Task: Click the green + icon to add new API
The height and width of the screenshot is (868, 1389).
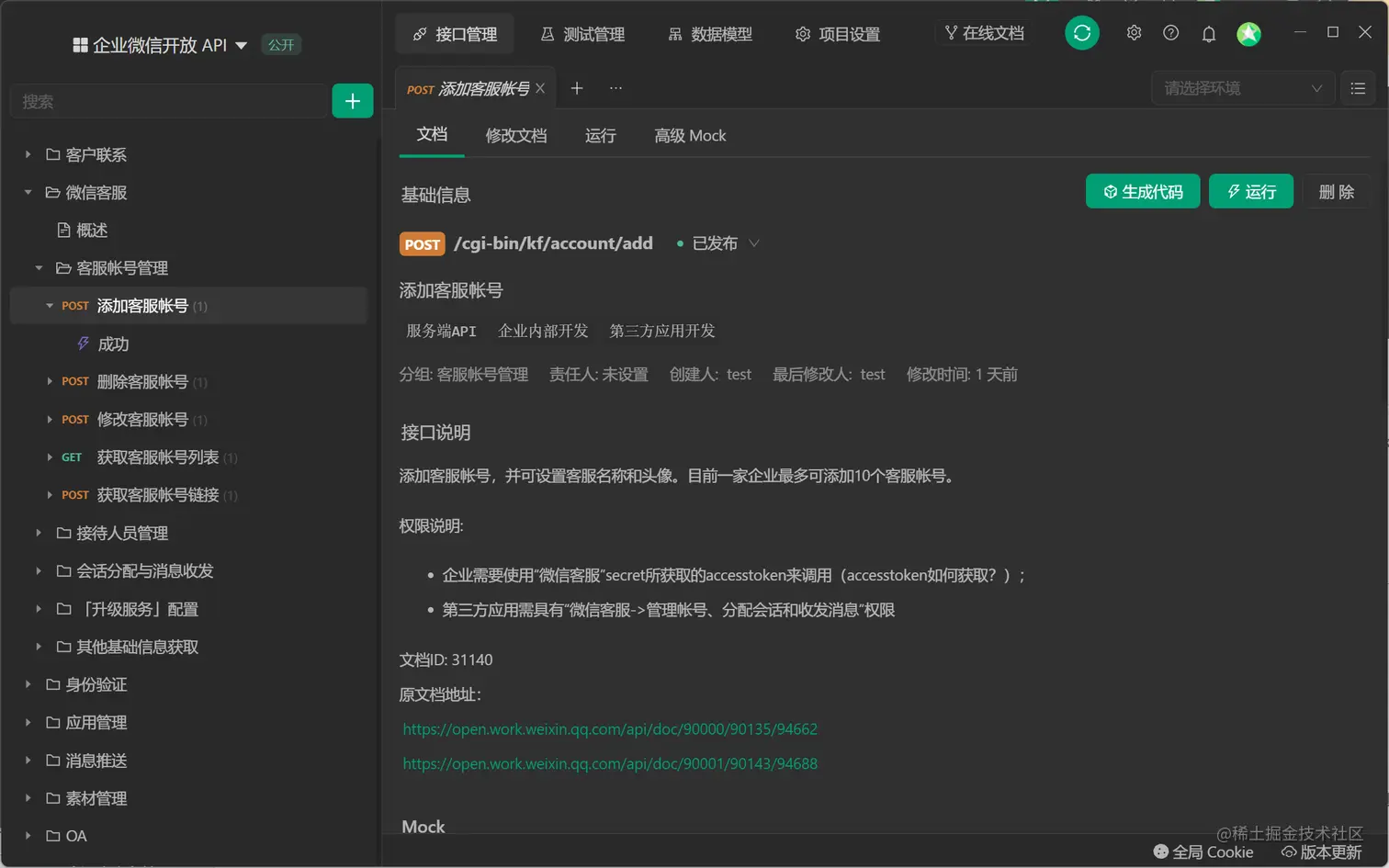Action: point(353,101)
